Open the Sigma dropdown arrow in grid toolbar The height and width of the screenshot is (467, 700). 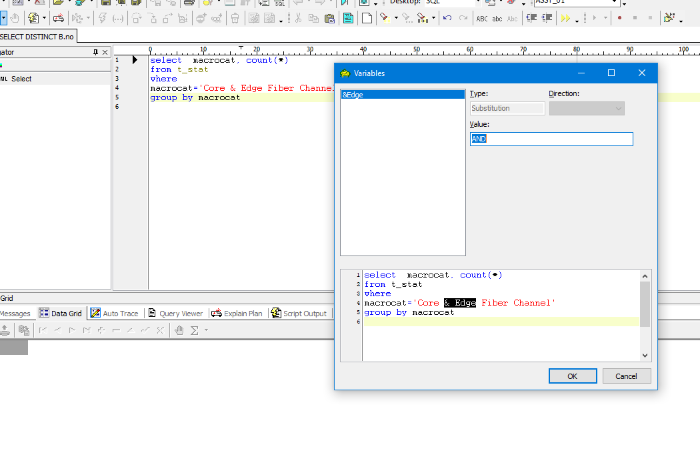pos(206,330)
